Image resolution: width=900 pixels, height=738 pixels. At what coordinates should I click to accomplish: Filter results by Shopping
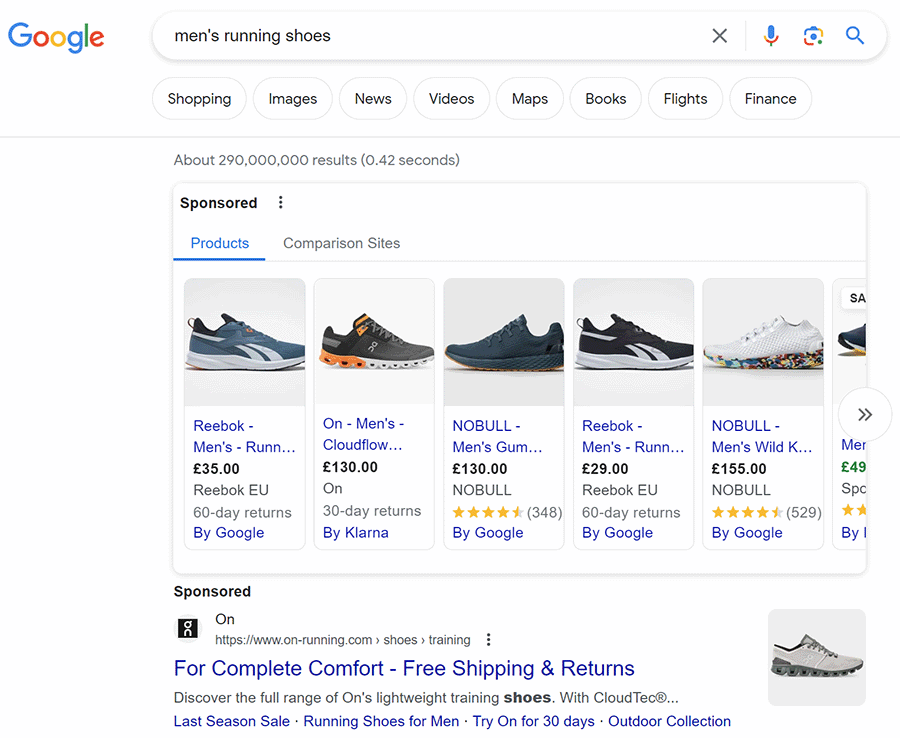199,99
